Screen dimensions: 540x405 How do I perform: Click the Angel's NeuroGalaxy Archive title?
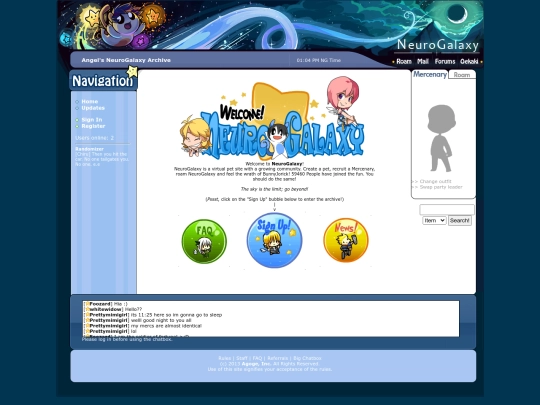(x=126, y=60)
